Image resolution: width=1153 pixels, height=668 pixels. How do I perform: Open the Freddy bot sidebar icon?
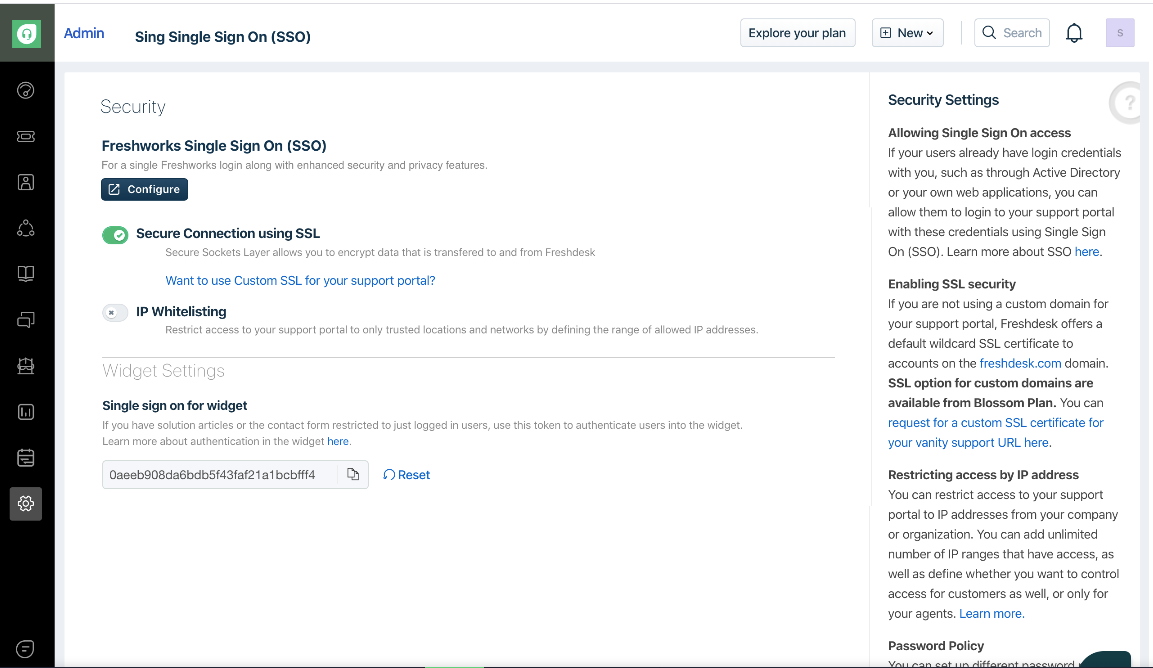tap(26, 366)
